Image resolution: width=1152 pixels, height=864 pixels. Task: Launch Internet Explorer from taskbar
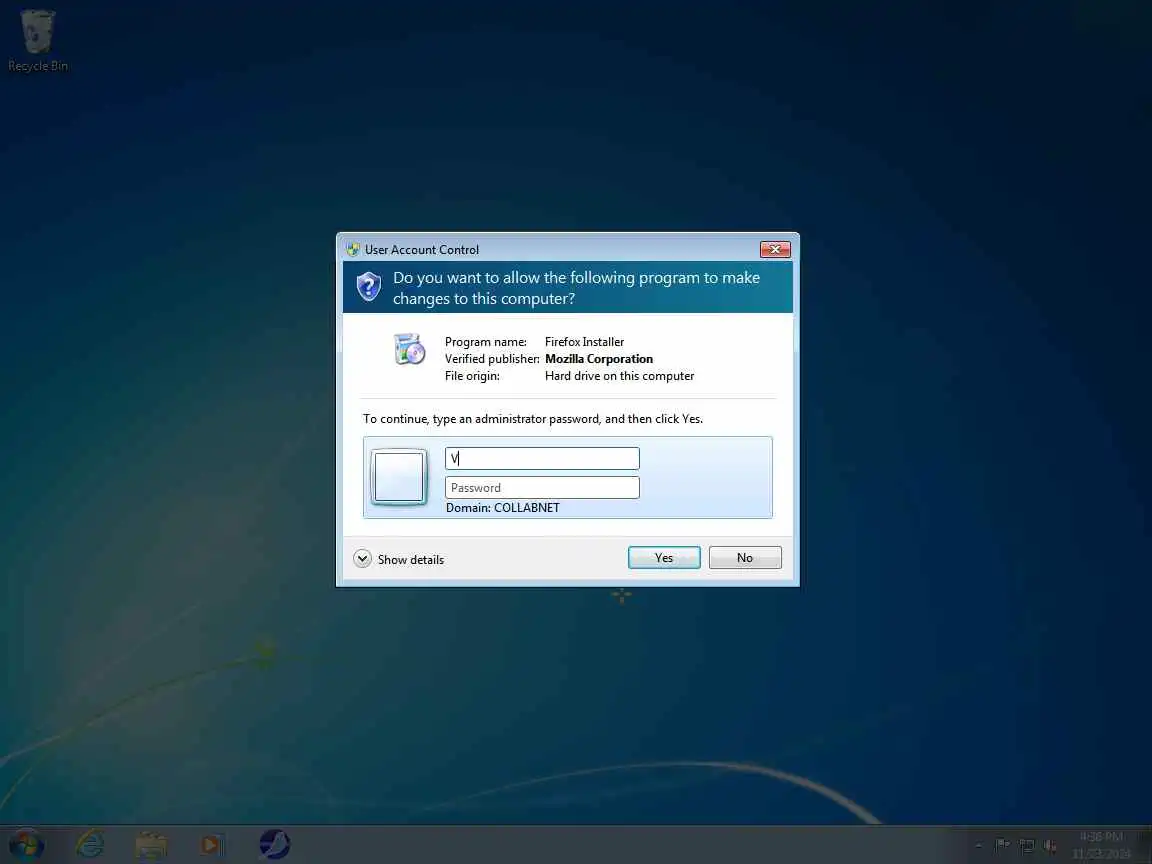coord(90,845)
